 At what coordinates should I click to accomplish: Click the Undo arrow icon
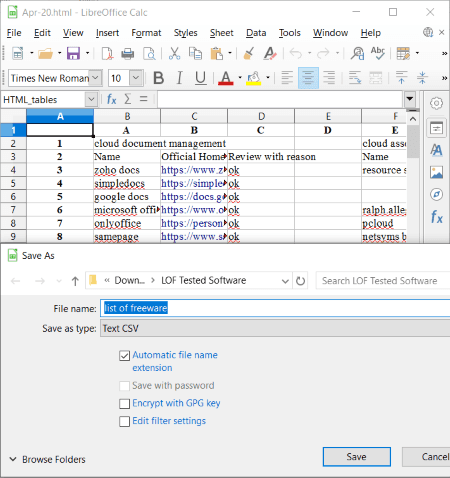[x=296, y=53]
